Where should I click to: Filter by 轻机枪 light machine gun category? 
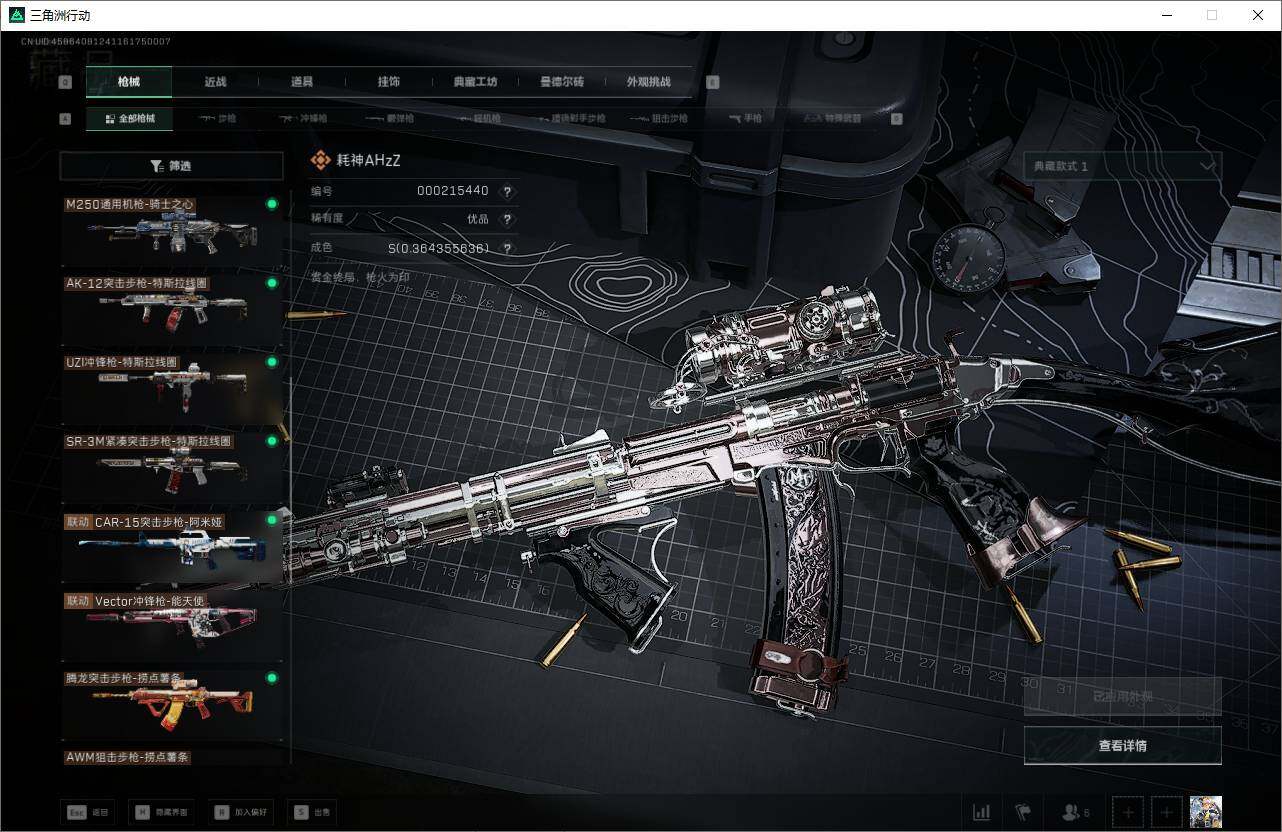[x=478, y=118]
